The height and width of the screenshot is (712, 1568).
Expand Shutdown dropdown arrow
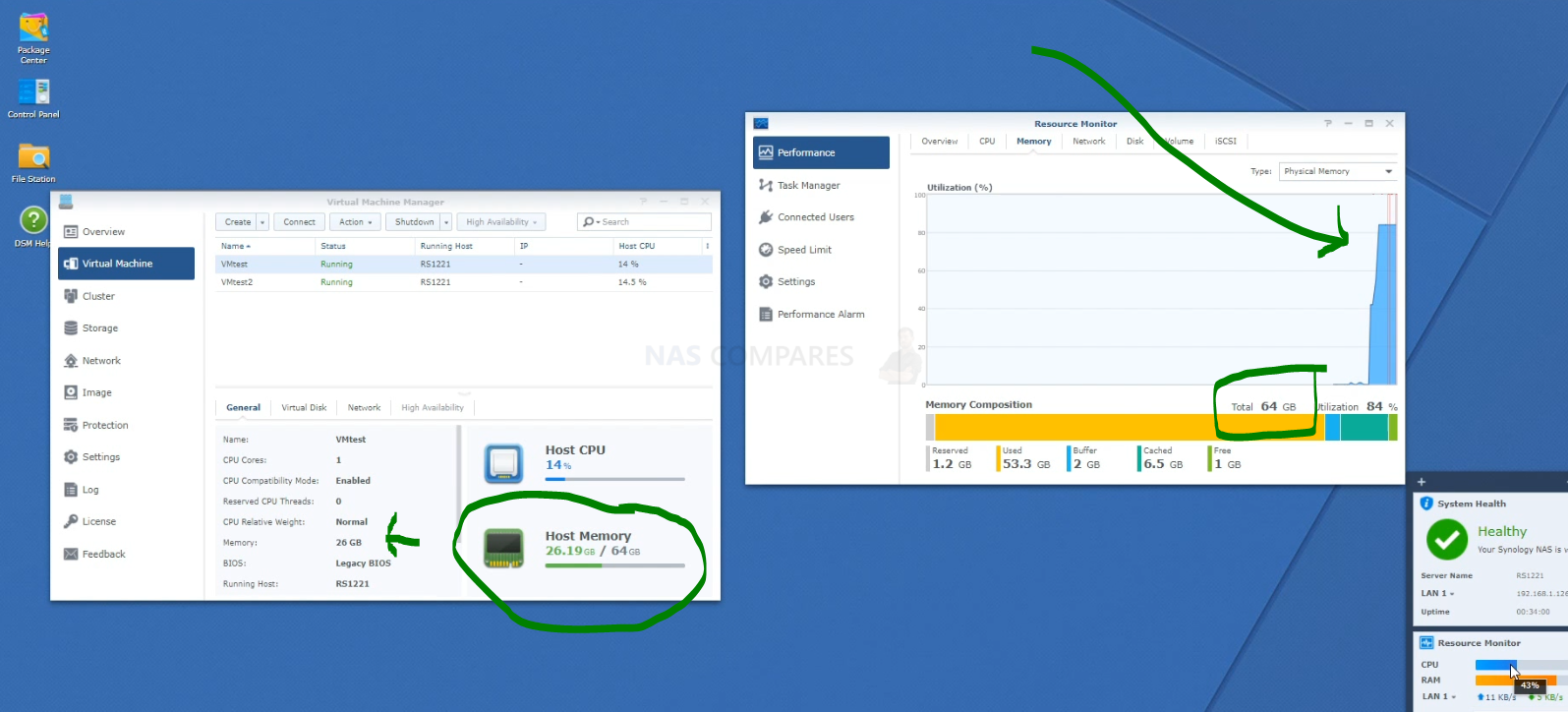pyautogui.click(x=446, y=222)
